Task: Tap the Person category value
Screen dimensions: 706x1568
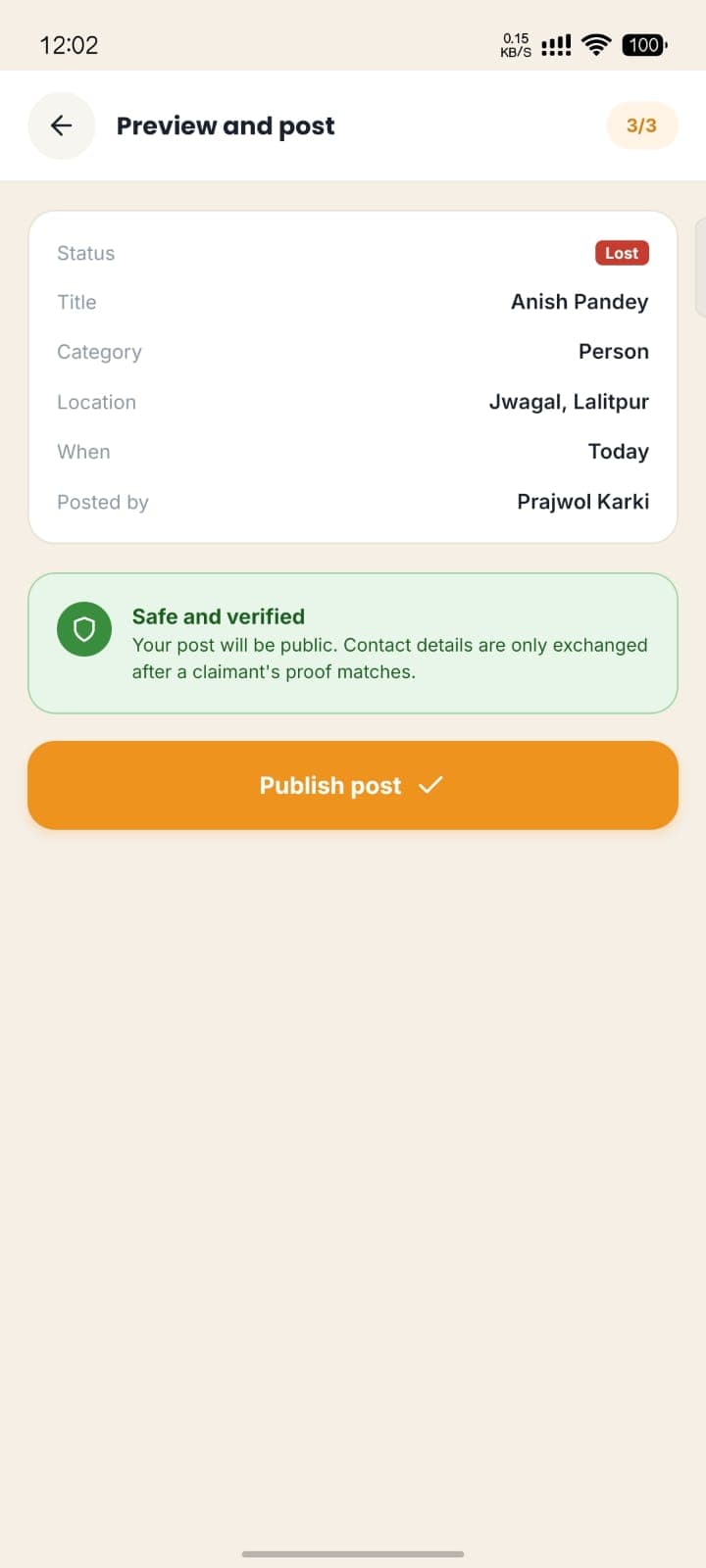Action: click(614, 352)
